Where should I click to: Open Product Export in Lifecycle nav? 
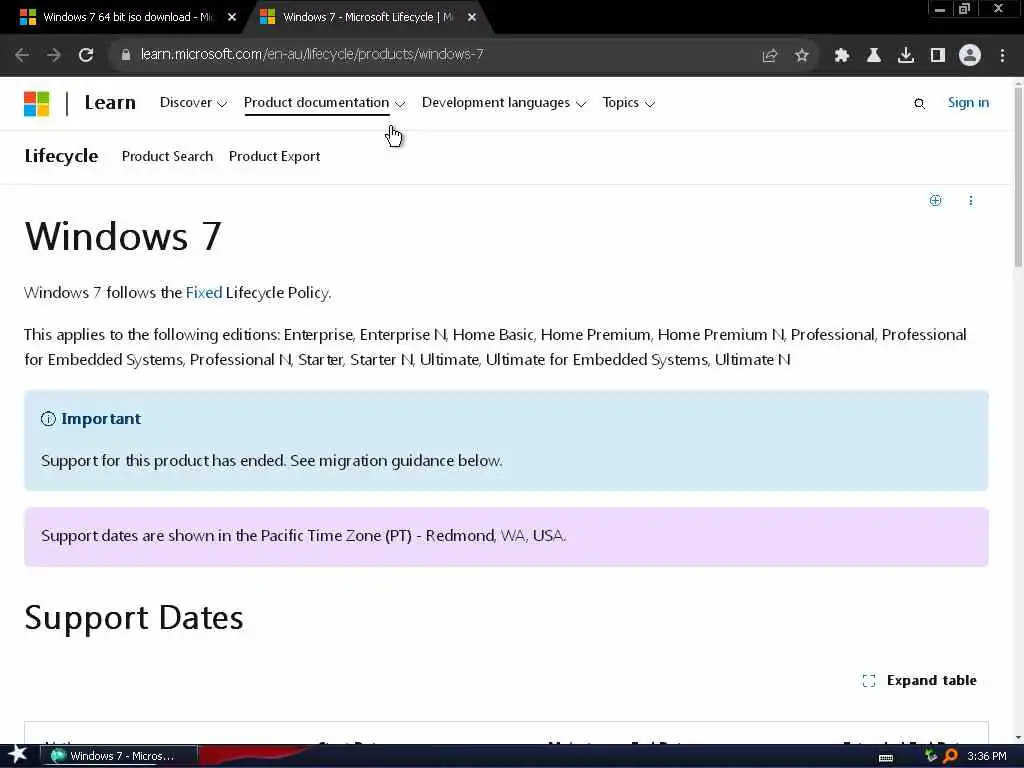(x=274, y=157)
